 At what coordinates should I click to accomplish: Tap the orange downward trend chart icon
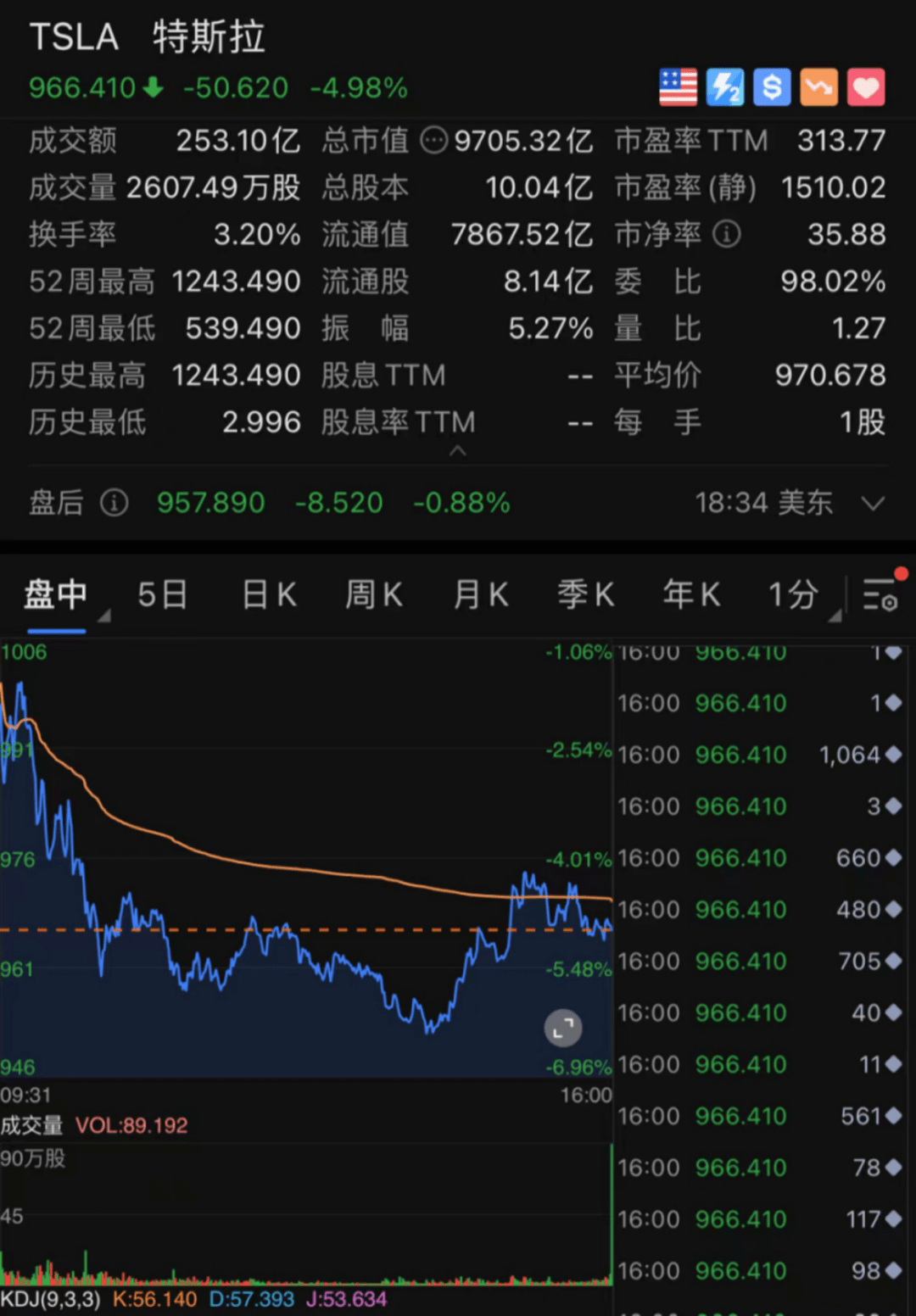coord(819,87)
